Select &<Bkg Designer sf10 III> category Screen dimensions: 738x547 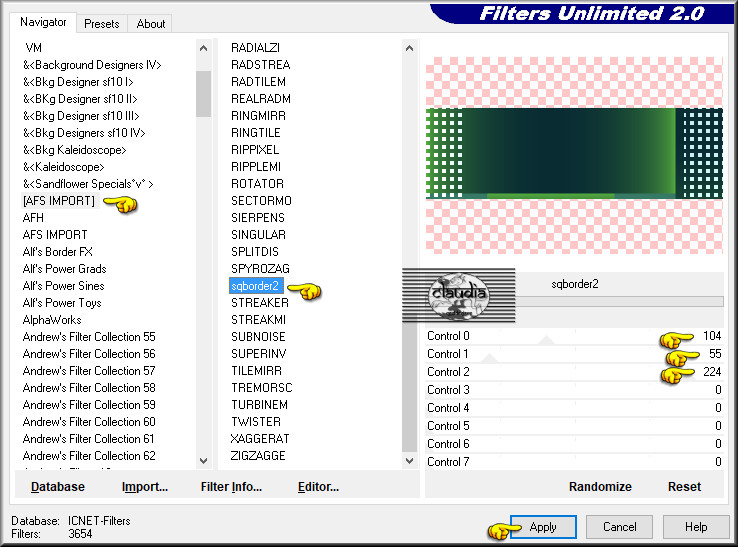tap(81, 116)
